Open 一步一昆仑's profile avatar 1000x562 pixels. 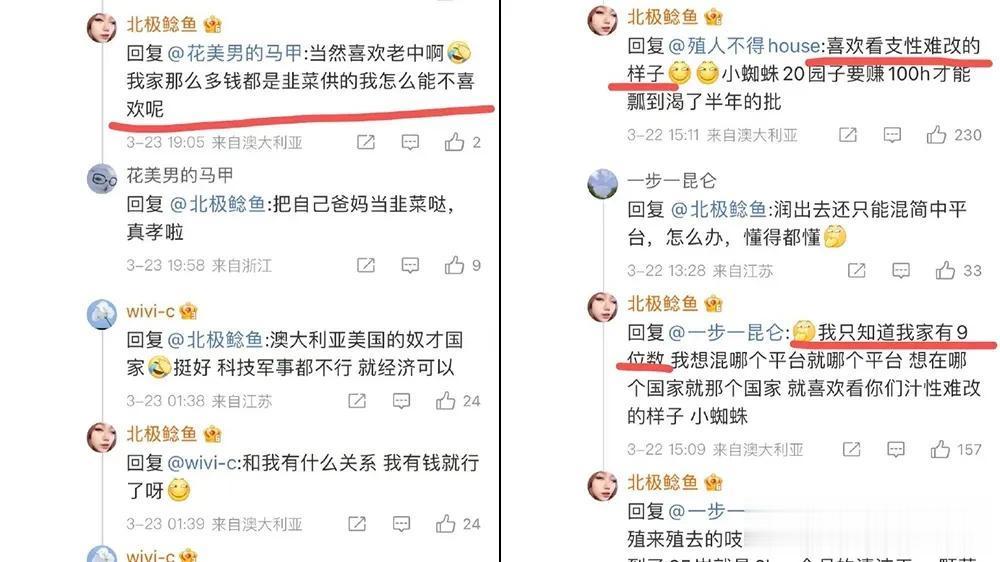tap(603, 184)
